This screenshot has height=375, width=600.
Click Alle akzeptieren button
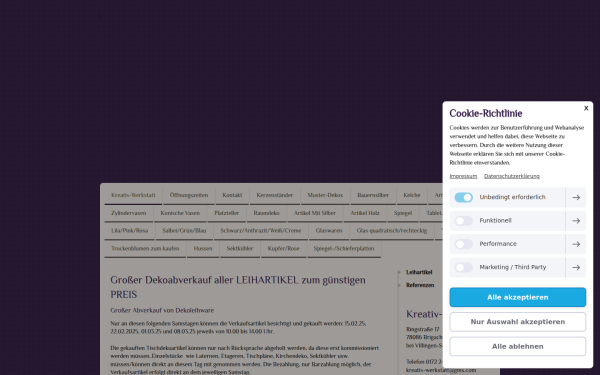click(x=517, y=297)
